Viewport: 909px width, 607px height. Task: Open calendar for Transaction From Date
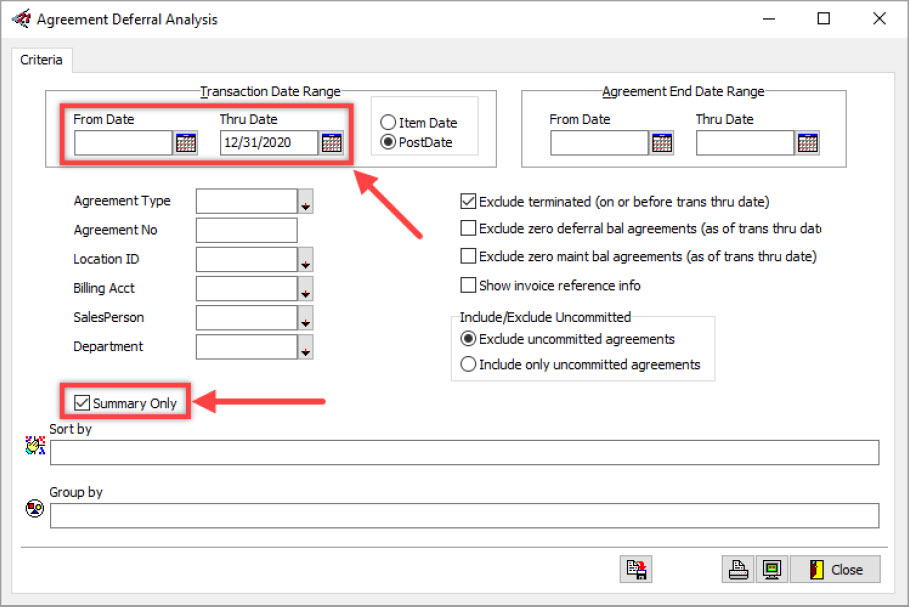pos(186,143)
